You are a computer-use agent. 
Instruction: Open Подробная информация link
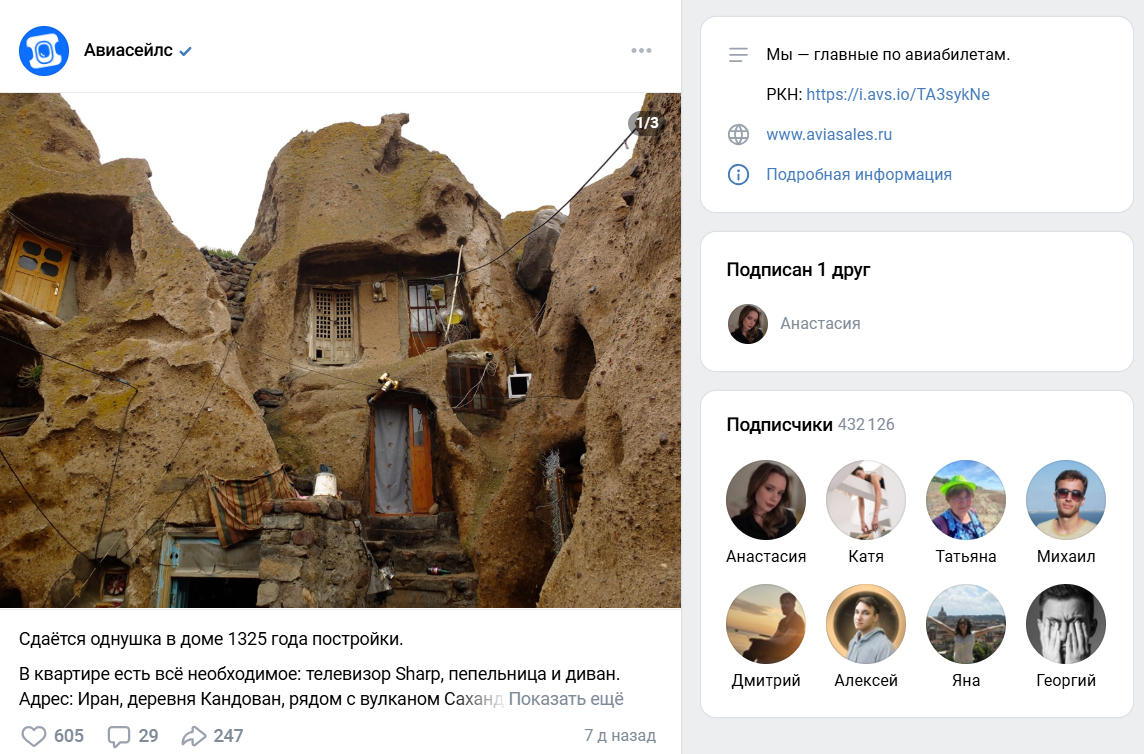point(859,174)
